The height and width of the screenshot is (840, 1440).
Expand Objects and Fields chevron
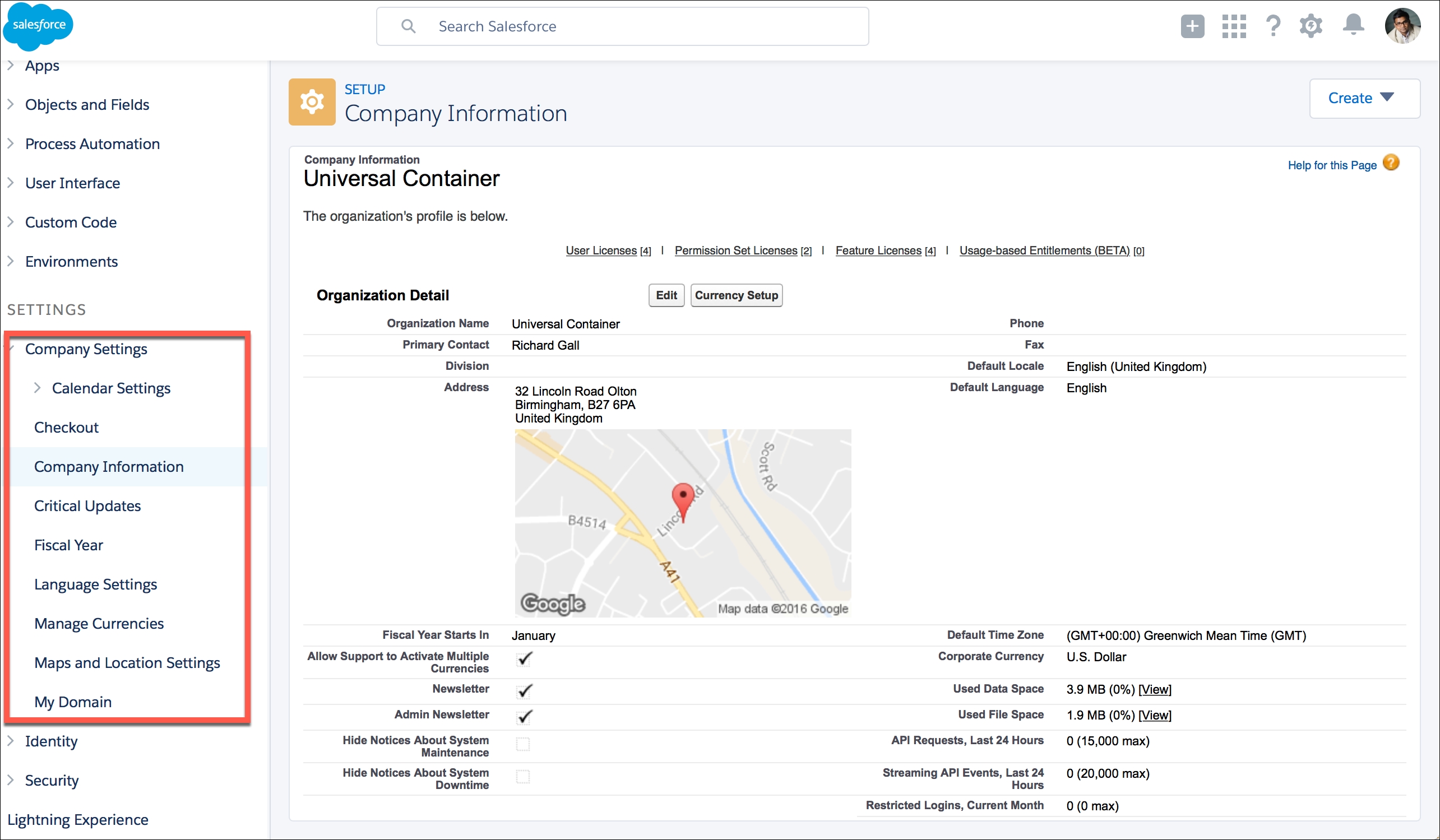(11, 104)
